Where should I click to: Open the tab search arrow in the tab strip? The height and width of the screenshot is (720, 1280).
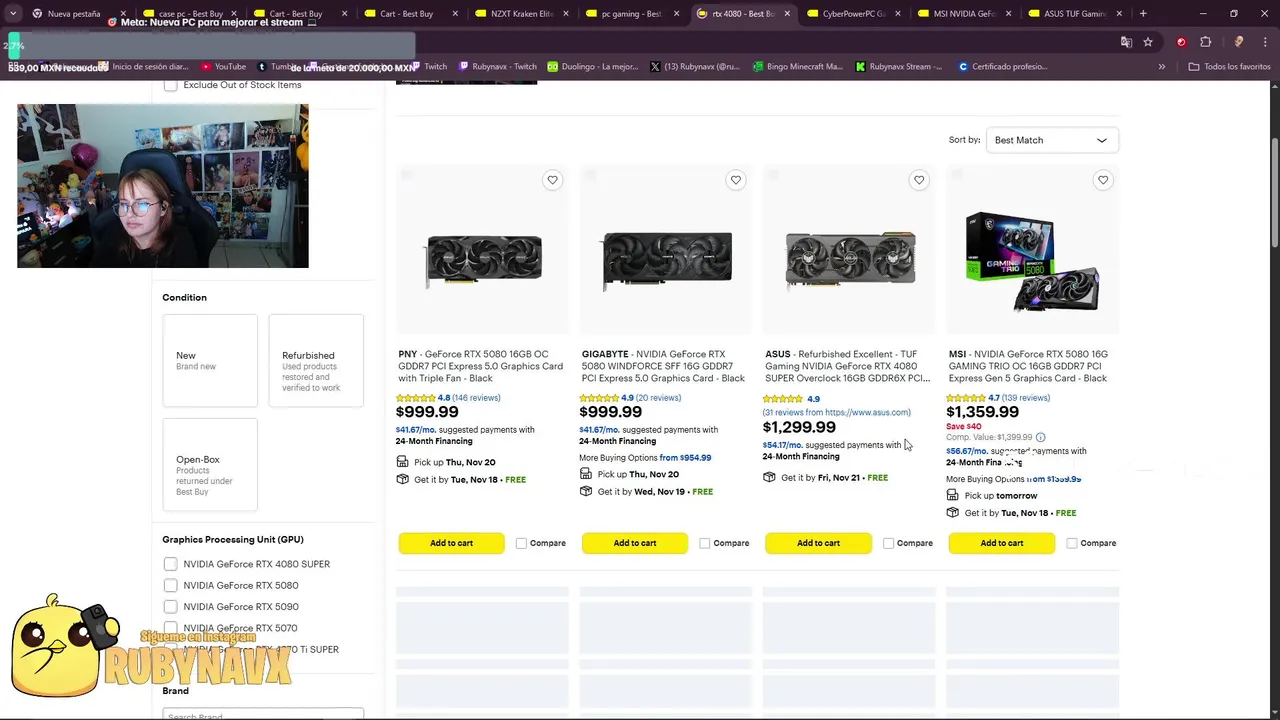pos(13,14)
